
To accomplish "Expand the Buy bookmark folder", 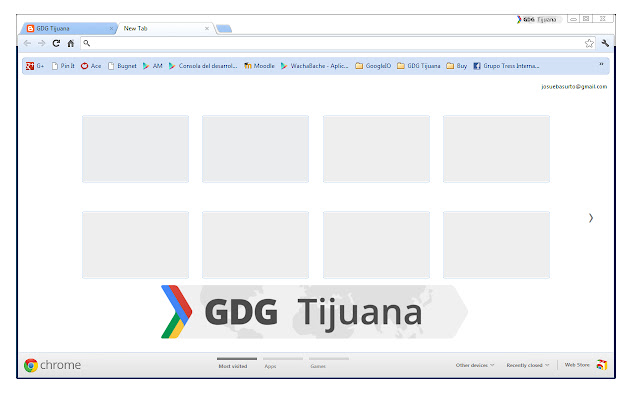I will coord(457,66).
